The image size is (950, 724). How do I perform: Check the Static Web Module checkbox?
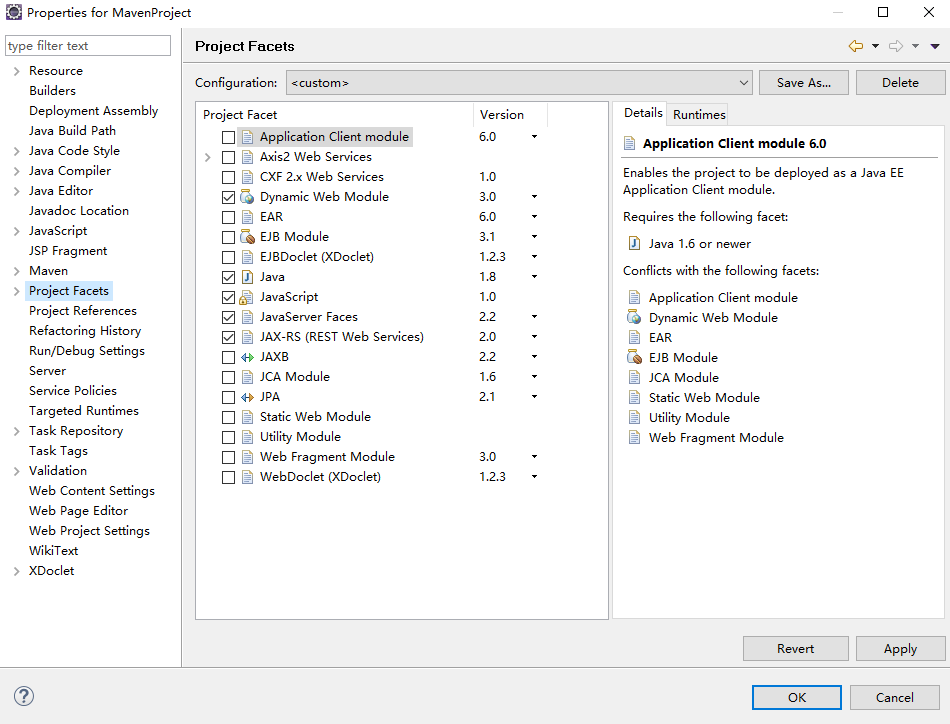click(x=228, y=417)
